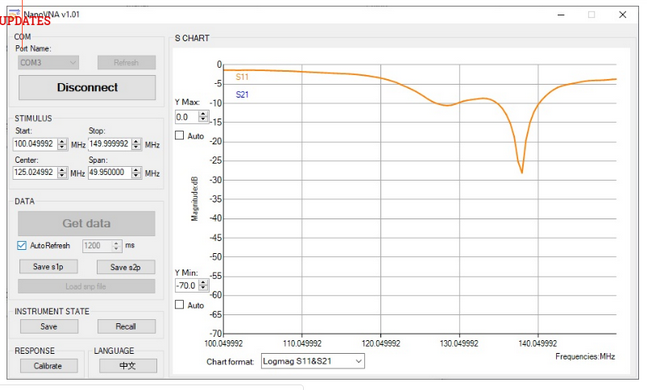Click the S11 legend label in chart
Screen dimensions: 647x390
pos(242,77)
